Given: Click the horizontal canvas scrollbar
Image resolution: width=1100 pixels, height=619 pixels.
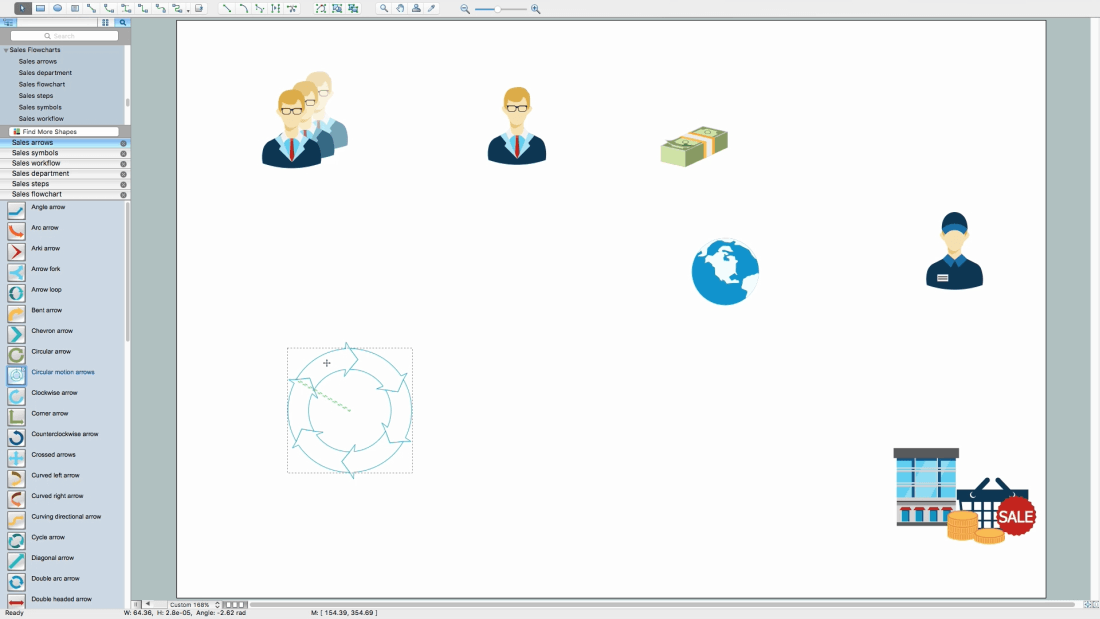Looking at the screenshot, I should (x=662, y=604).
